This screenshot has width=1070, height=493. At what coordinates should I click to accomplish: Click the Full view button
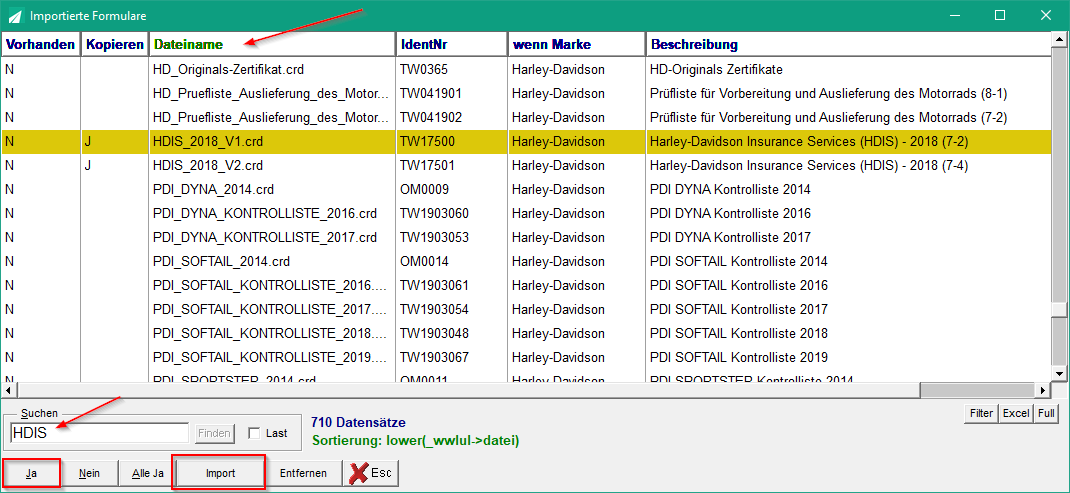point(1045,413)
